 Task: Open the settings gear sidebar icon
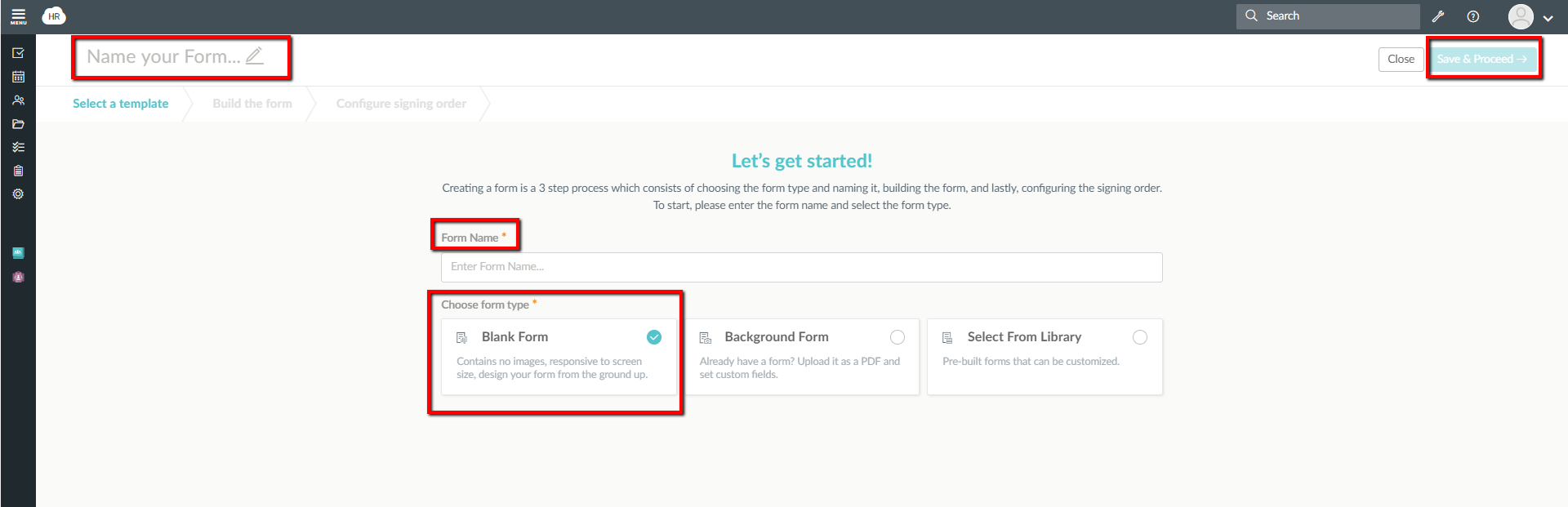(18, 194)
